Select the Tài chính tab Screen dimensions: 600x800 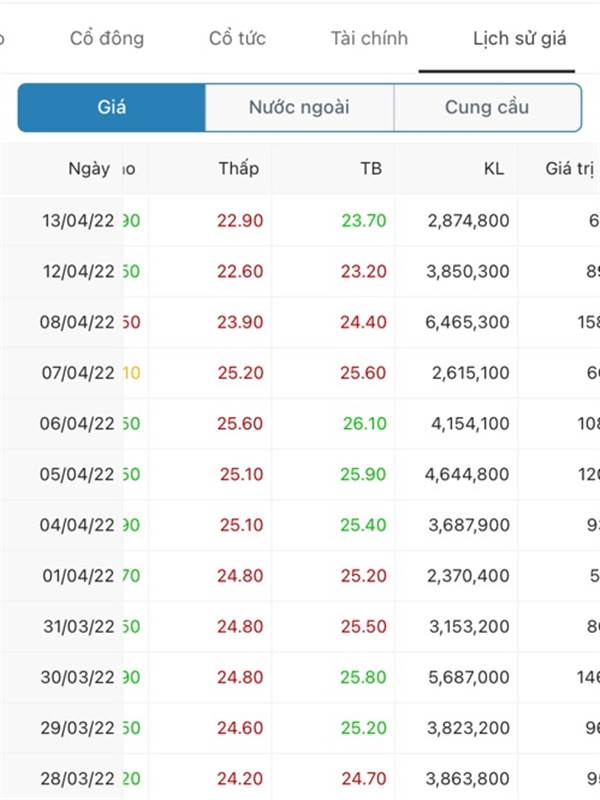tap(369, 39)
